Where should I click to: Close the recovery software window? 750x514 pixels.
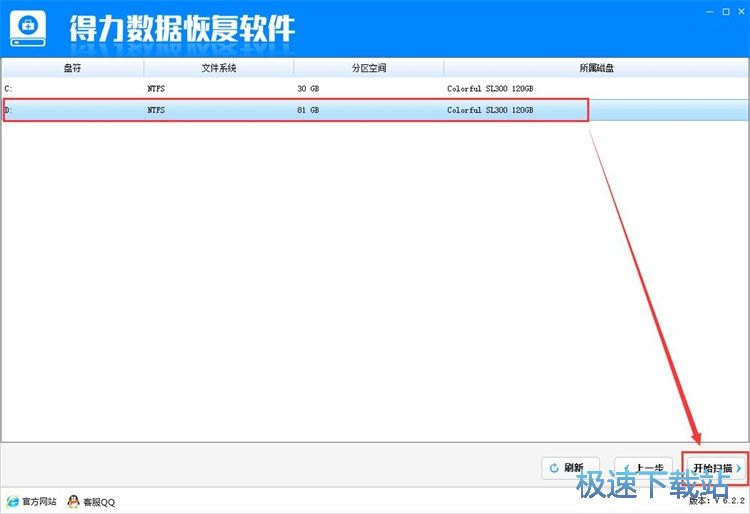[x=741, y=11]
